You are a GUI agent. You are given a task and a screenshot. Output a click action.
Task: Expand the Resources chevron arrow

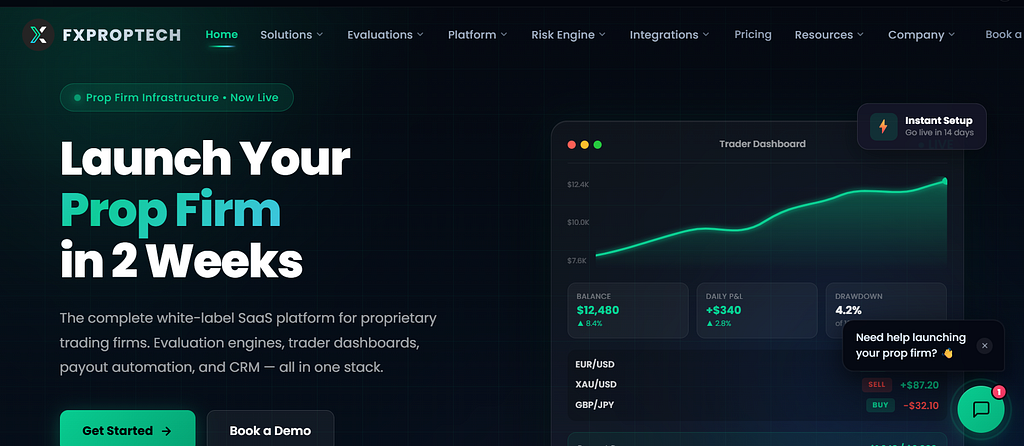click(861, 35)
